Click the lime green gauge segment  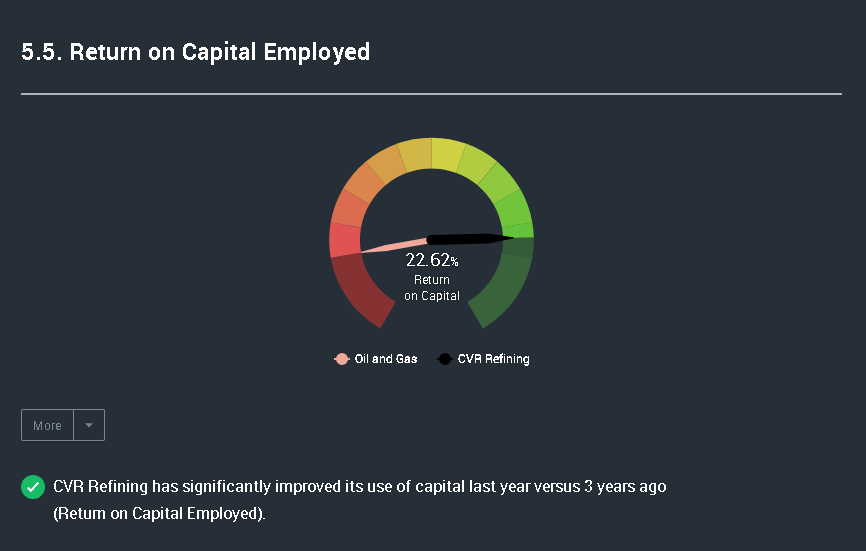(x=499, y=182)
